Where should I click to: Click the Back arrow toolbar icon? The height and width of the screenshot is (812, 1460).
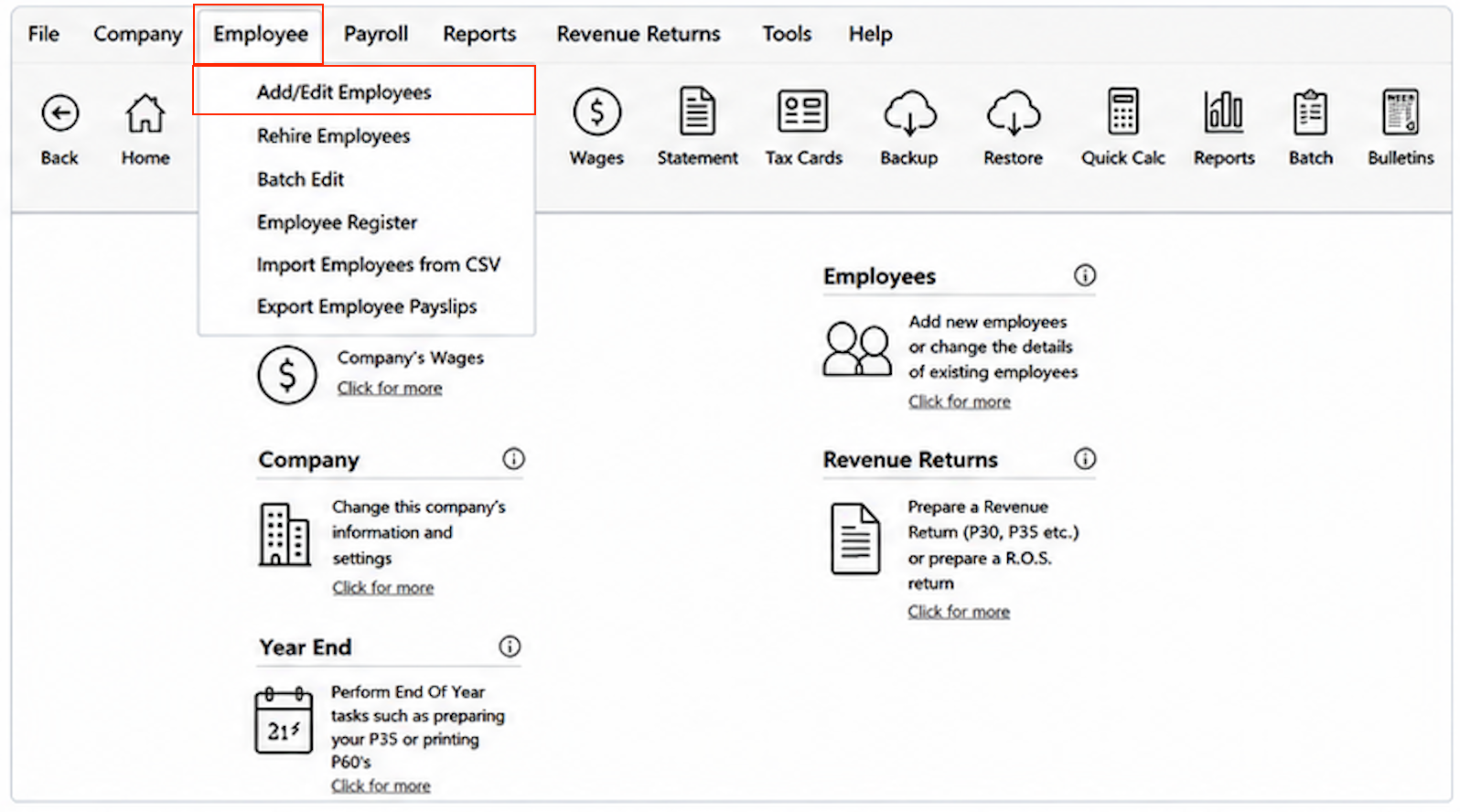[60, 114]
